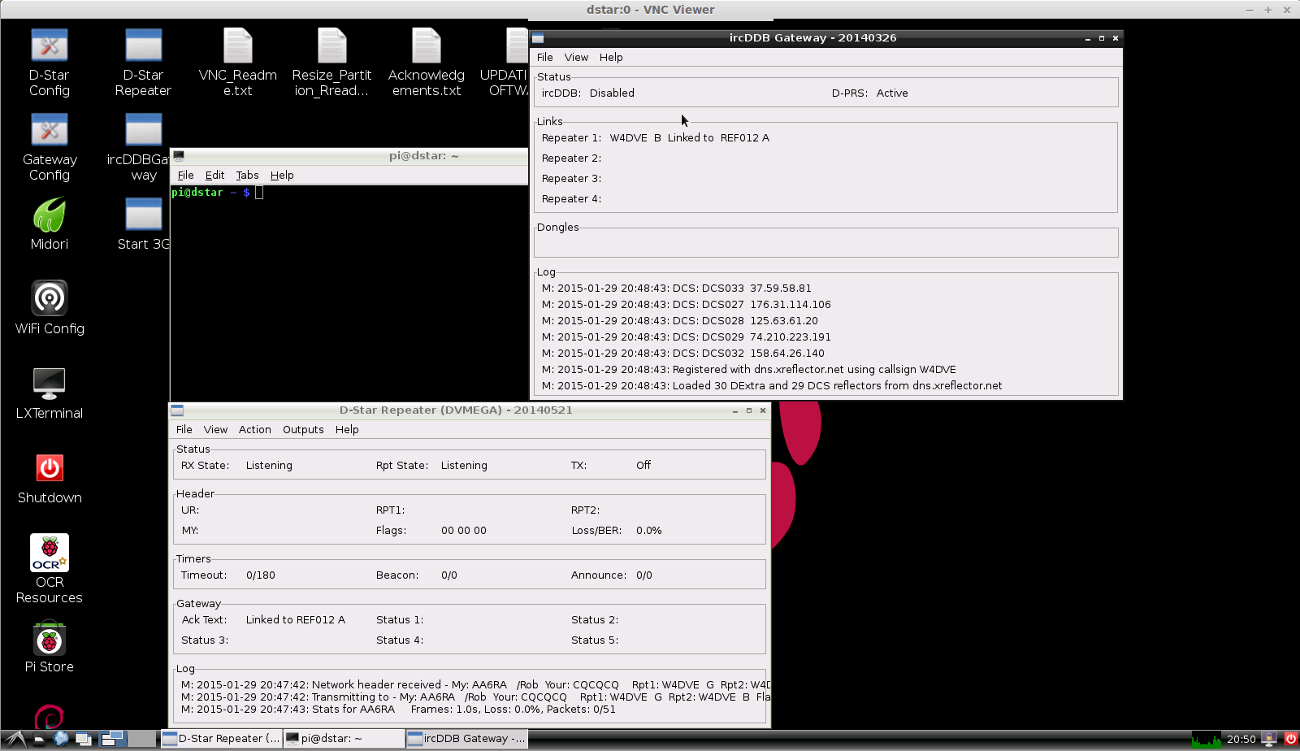The width and height of the screenshot is (1300, 751).
Task: Open Resize_Partition_Readme file icon
Action: (332, 63)
